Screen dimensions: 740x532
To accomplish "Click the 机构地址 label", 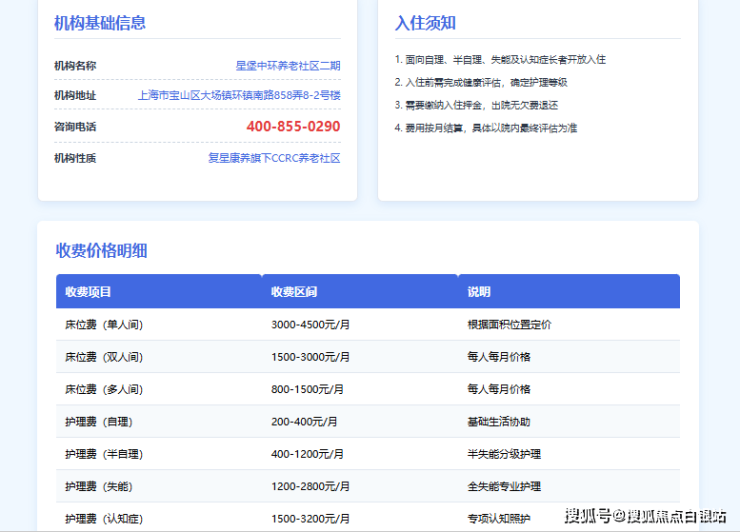I will pyautogui.click(x=75, y=95).
